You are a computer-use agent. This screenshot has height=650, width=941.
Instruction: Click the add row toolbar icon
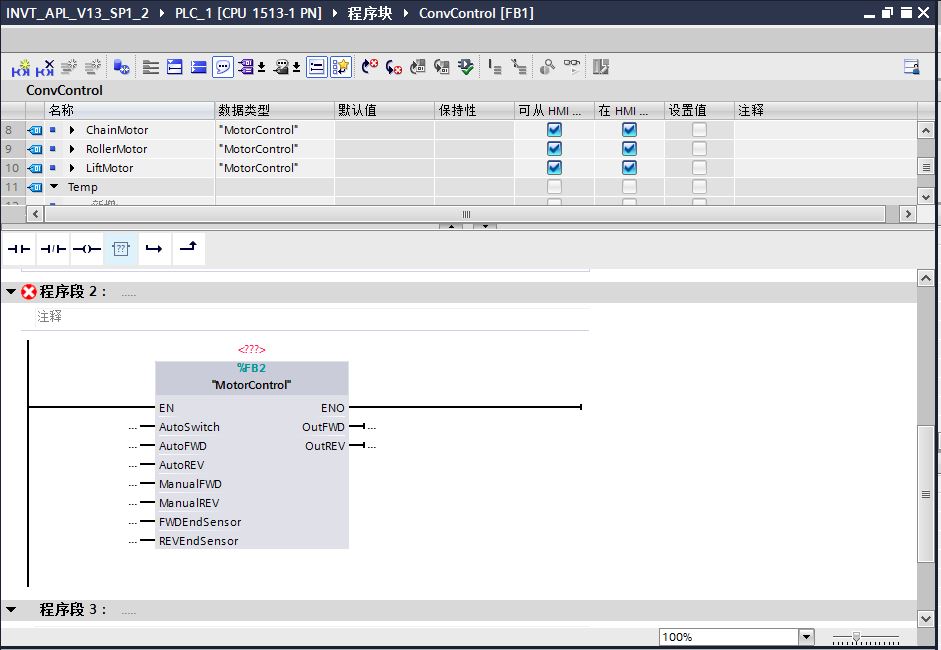pyautogui.click(x=92, y=67)
